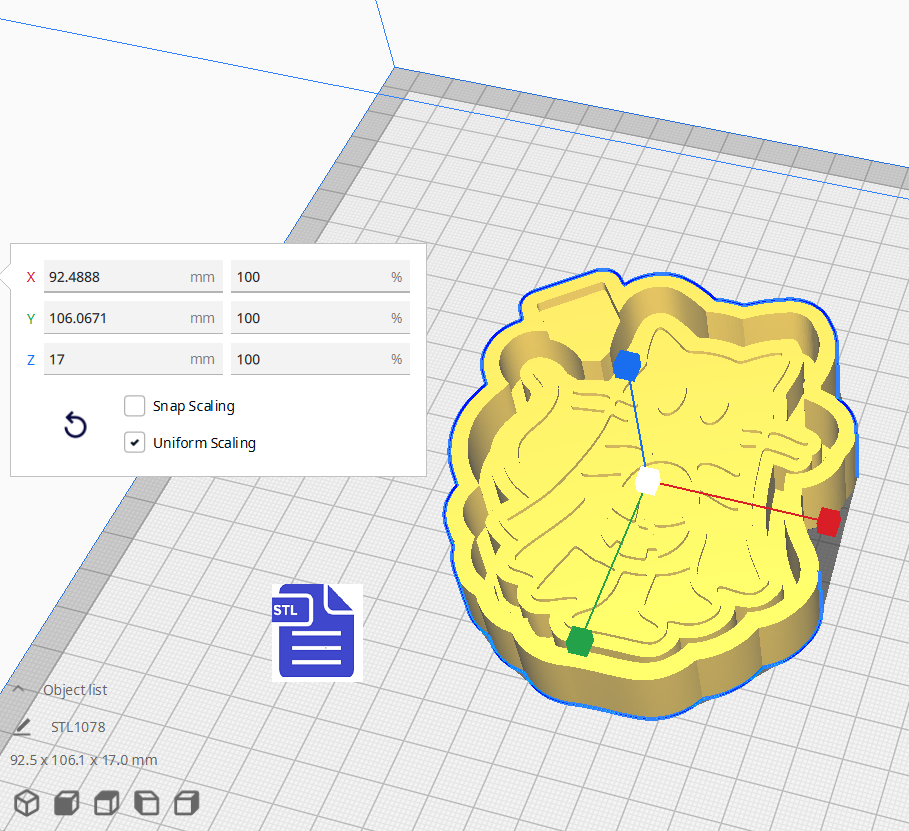This screenshot has width=909, height=831.
Task: Edit the Y dimension value field
Action: tap(132, 318)
